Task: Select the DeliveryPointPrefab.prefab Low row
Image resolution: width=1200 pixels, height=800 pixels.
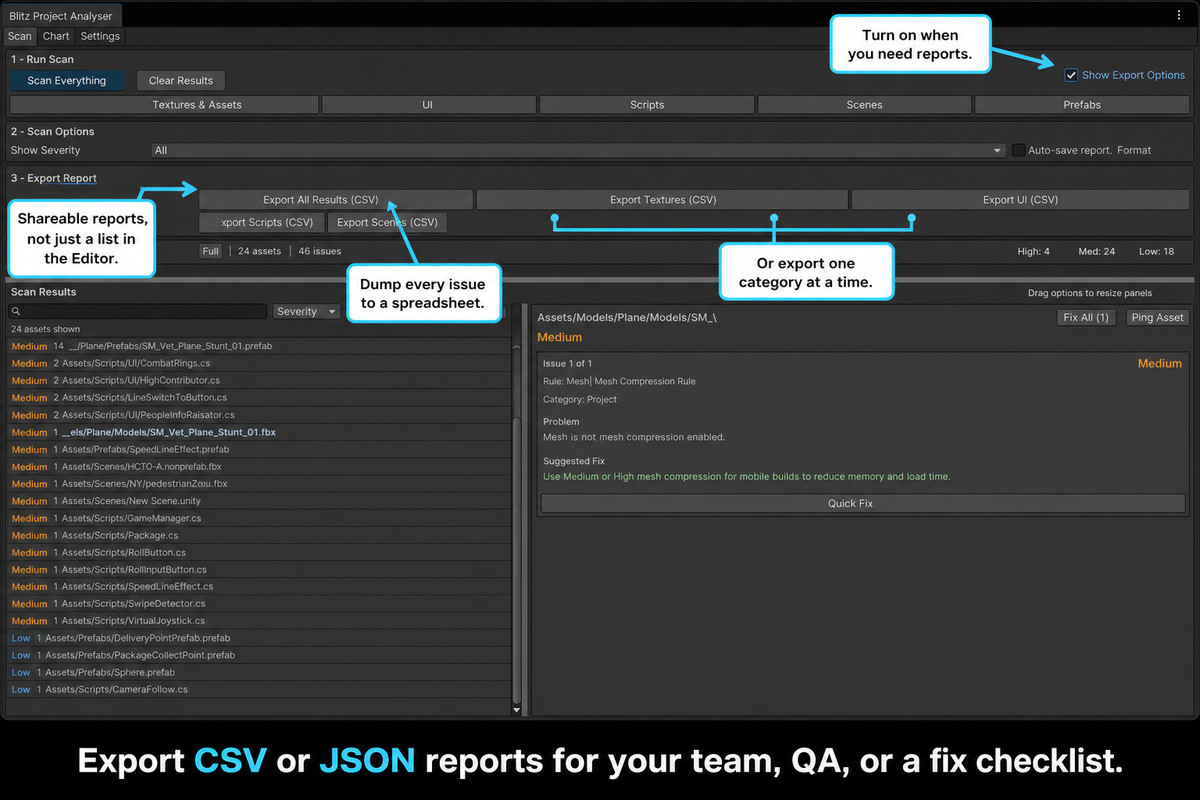Action: 258,638
